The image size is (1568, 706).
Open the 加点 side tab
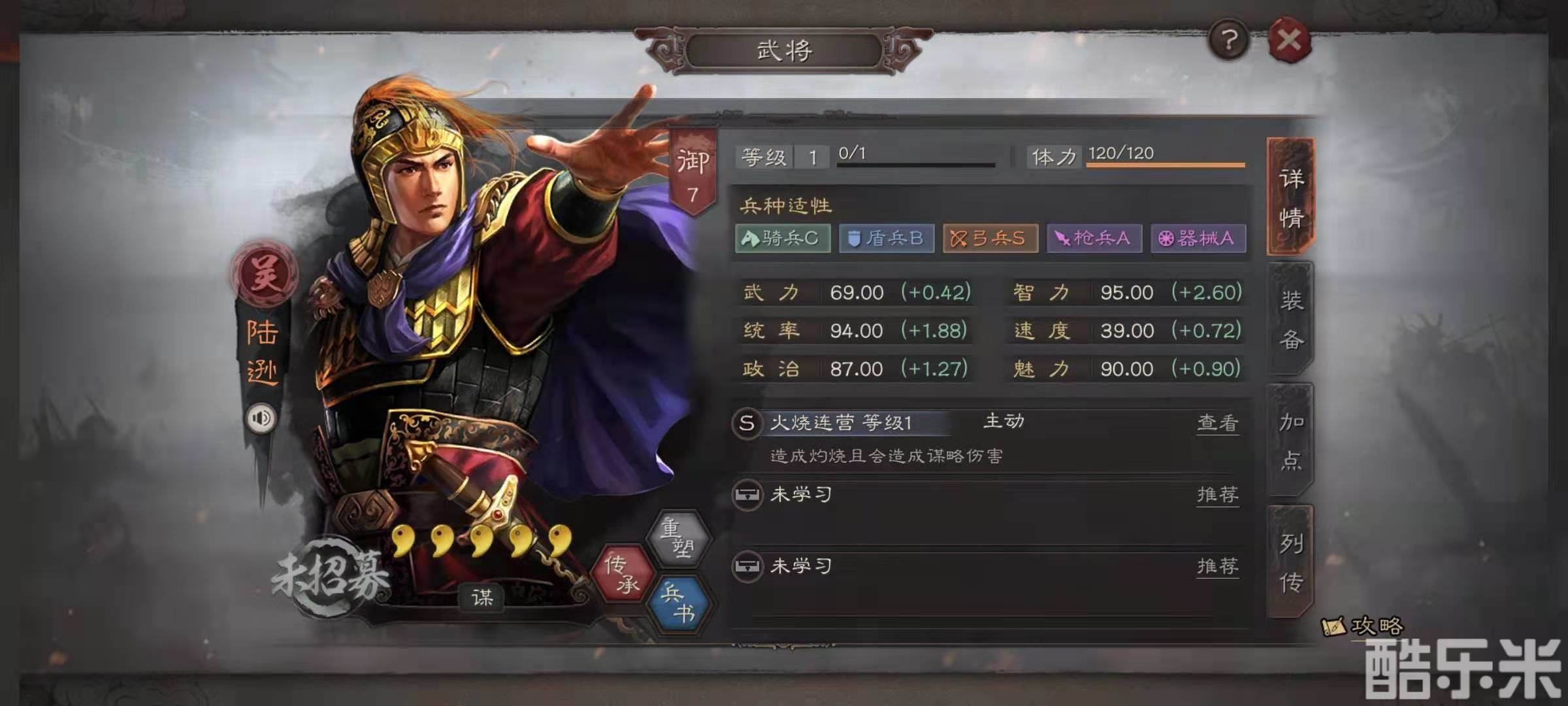(x=1291, y=441)
